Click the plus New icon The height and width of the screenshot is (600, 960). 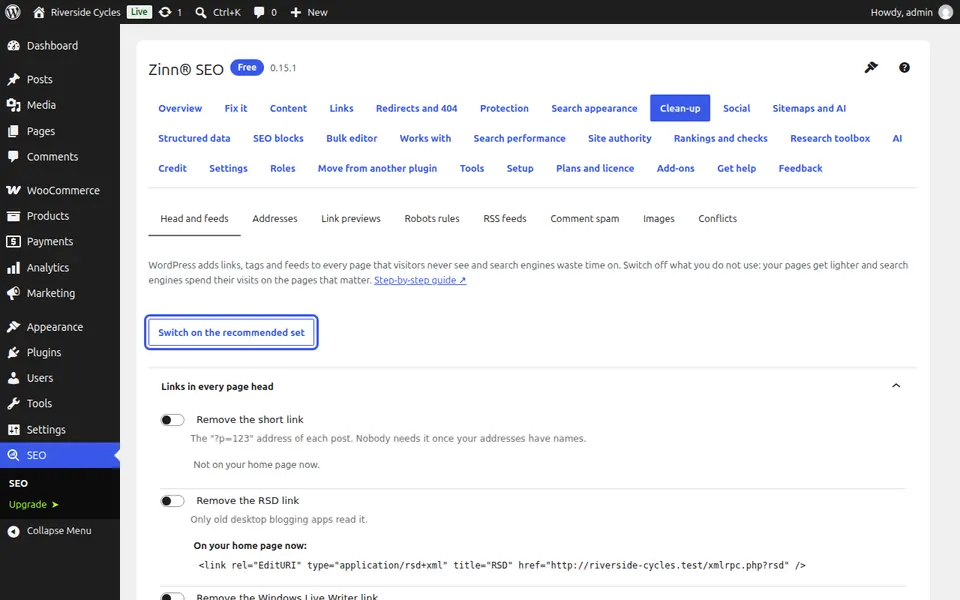click(296, 12)
